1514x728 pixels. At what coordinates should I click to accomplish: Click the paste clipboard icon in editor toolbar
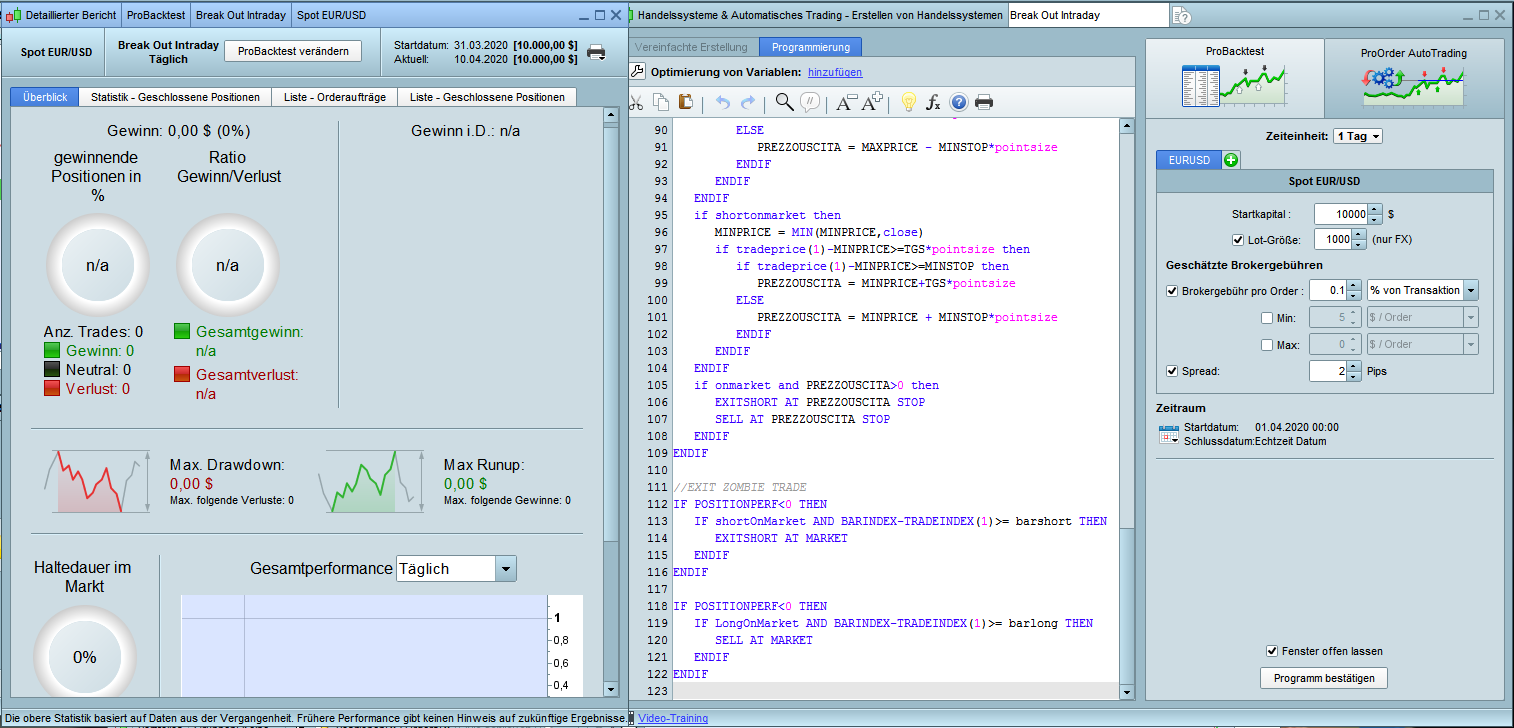(686, 102)
